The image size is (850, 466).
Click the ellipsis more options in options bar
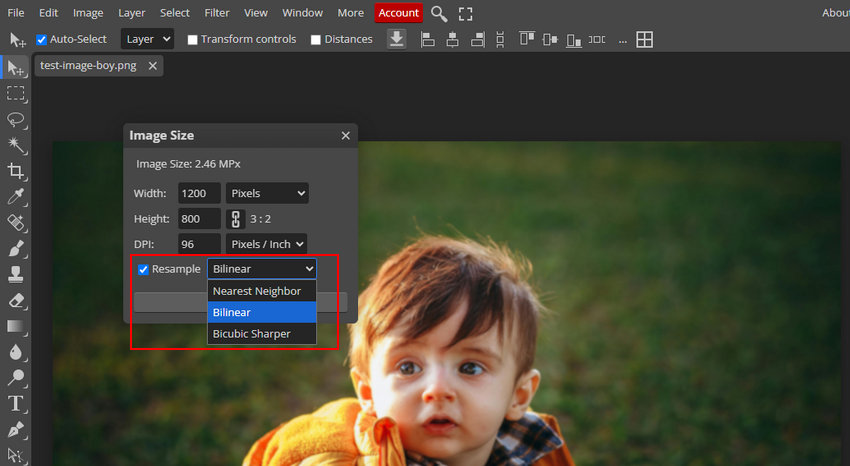622,40
